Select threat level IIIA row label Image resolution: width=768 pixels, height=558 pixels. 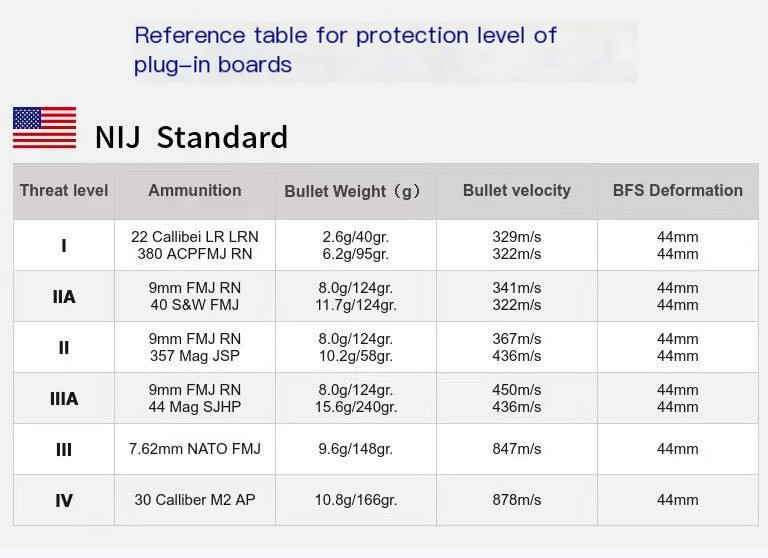(x=64, y=399)
